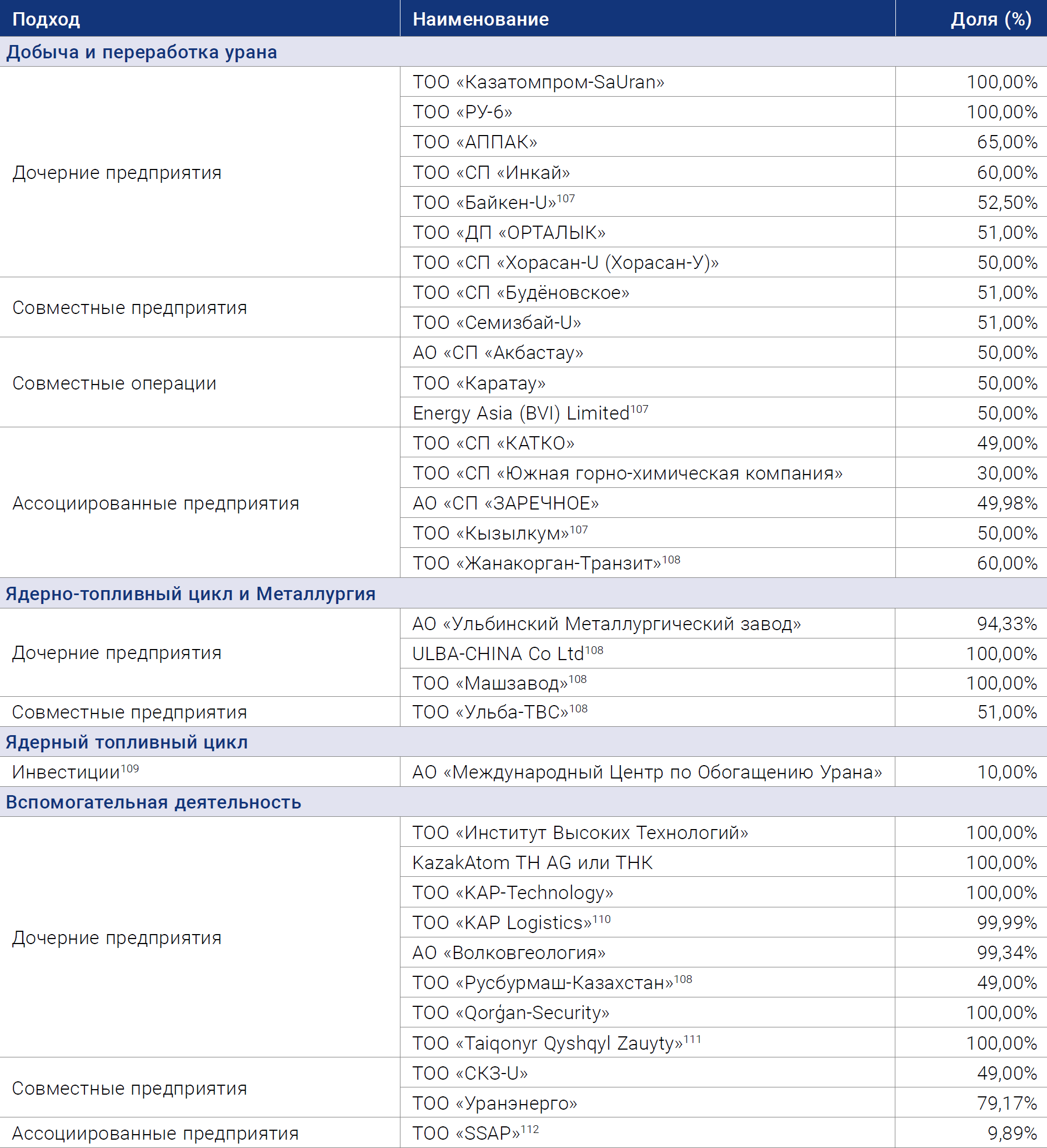1047x1148 pixels.
Task: Click ТОО «Уранэнерго» cell
Action: (x=647, y=1103)
